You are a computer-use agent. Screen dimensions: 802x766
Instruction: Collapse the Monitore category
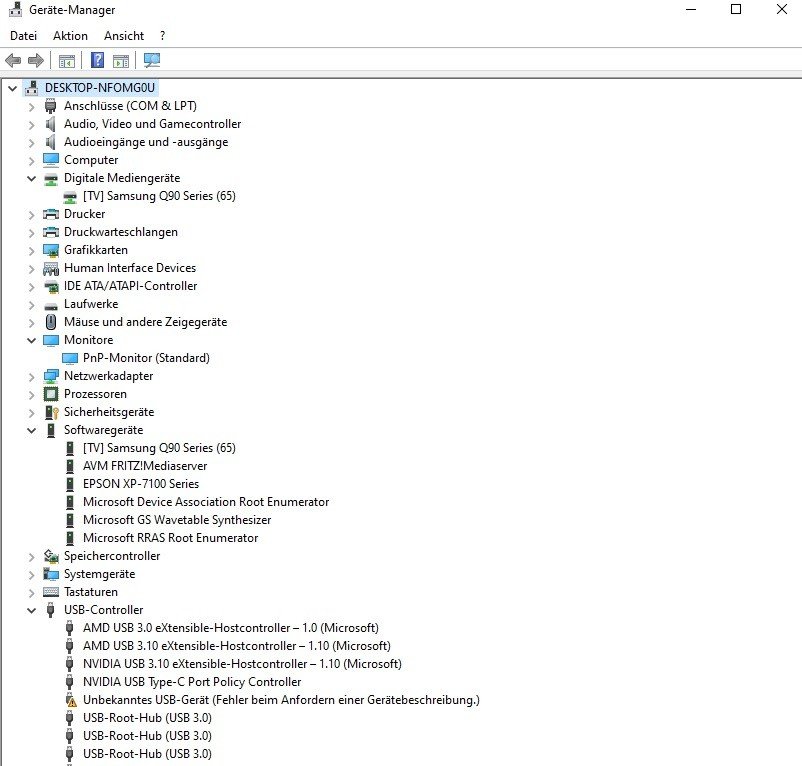click(x=31, y=340)
